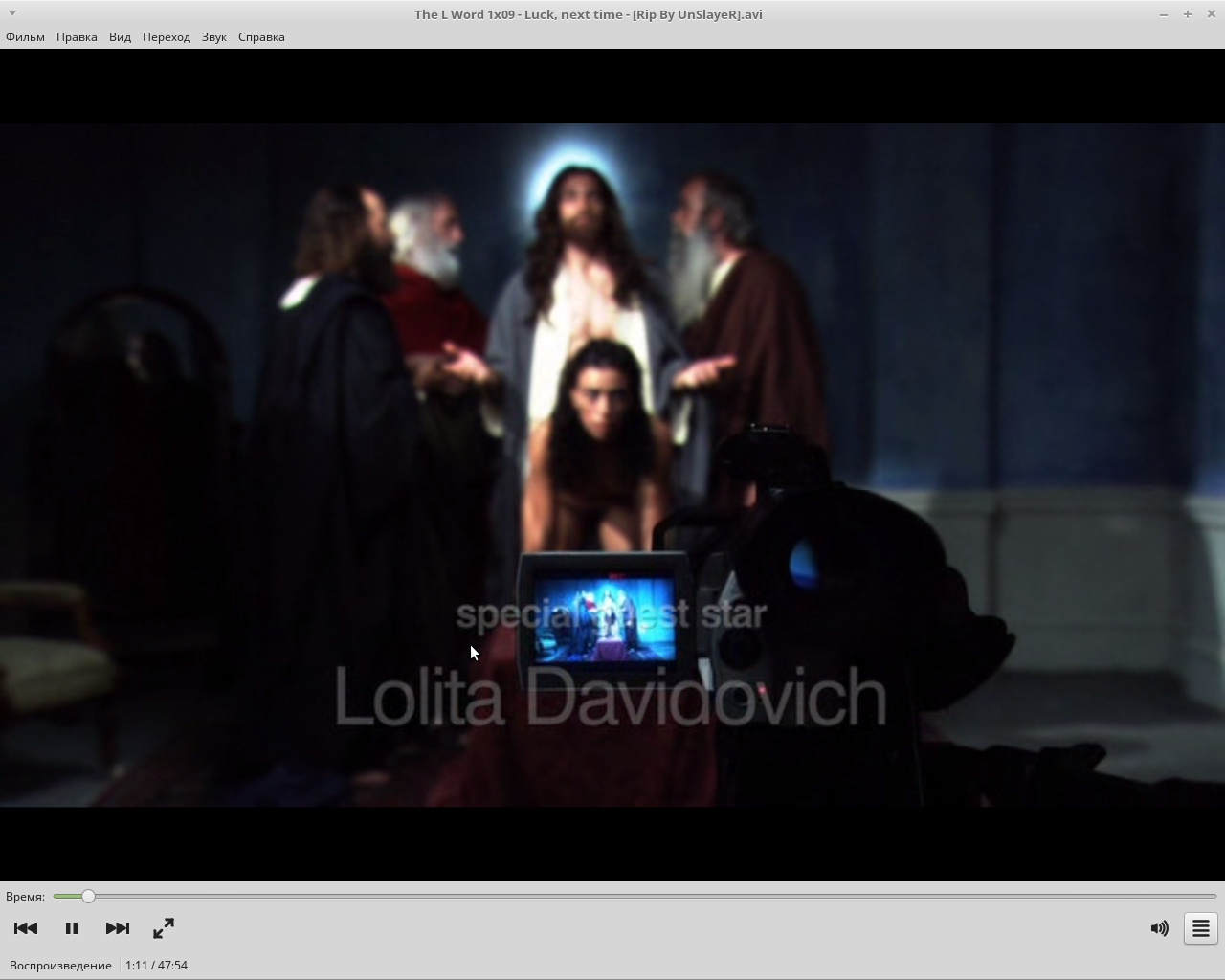The height and width of the screenshot is (980, 1225).
Task: Open the Вид menu
Action: pos(120,37)
